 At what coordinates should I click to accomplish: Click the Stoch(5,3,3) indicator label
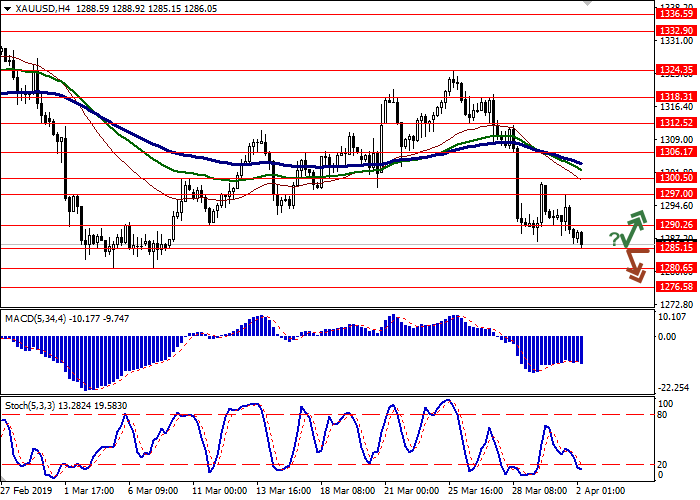coord(32,404)
